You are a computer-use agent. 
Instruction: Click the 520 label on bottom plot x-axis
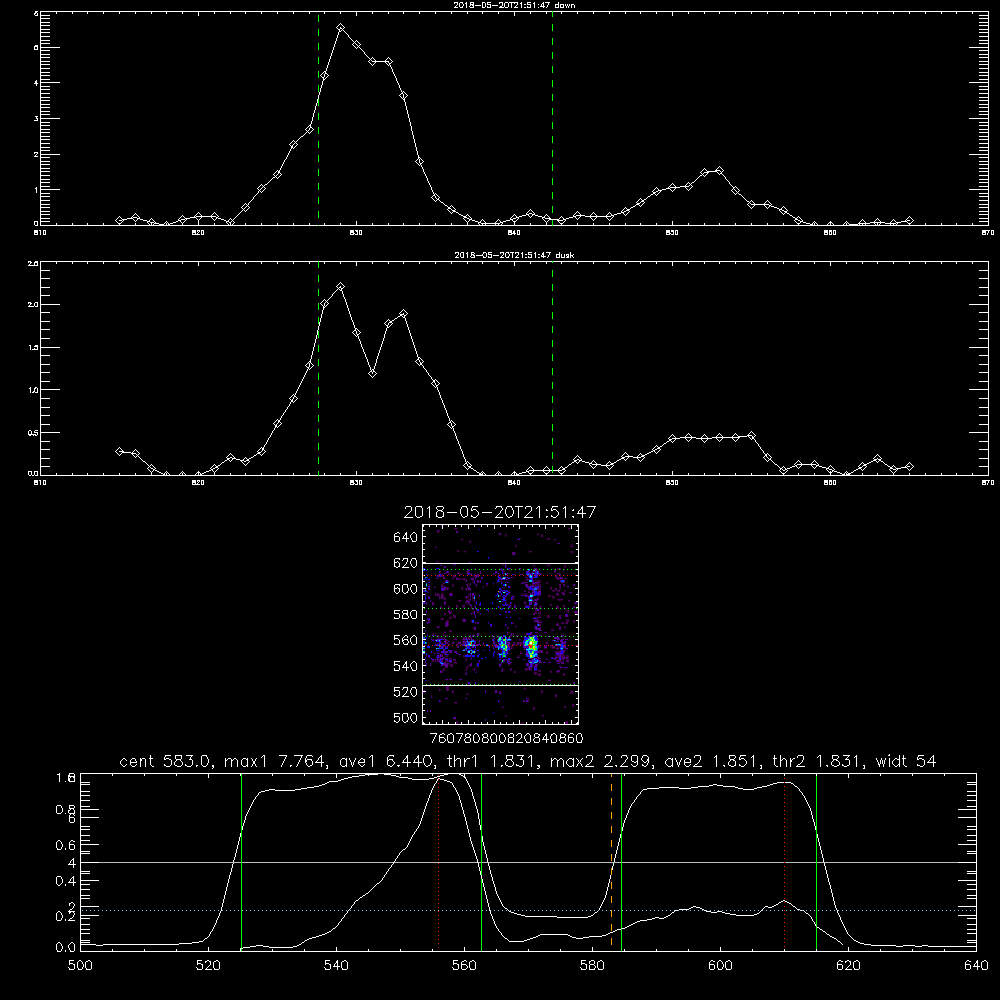(x=208, y=966)
